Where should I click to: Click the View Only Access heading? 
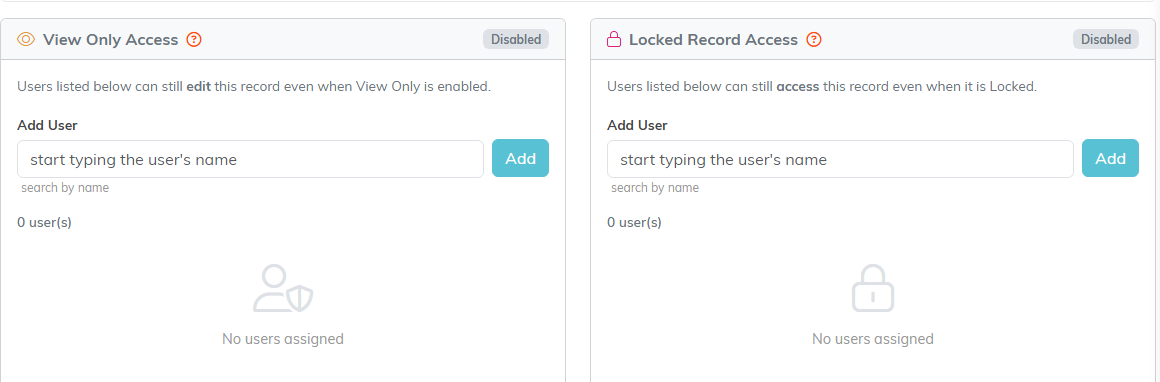[x=110, y=40]
